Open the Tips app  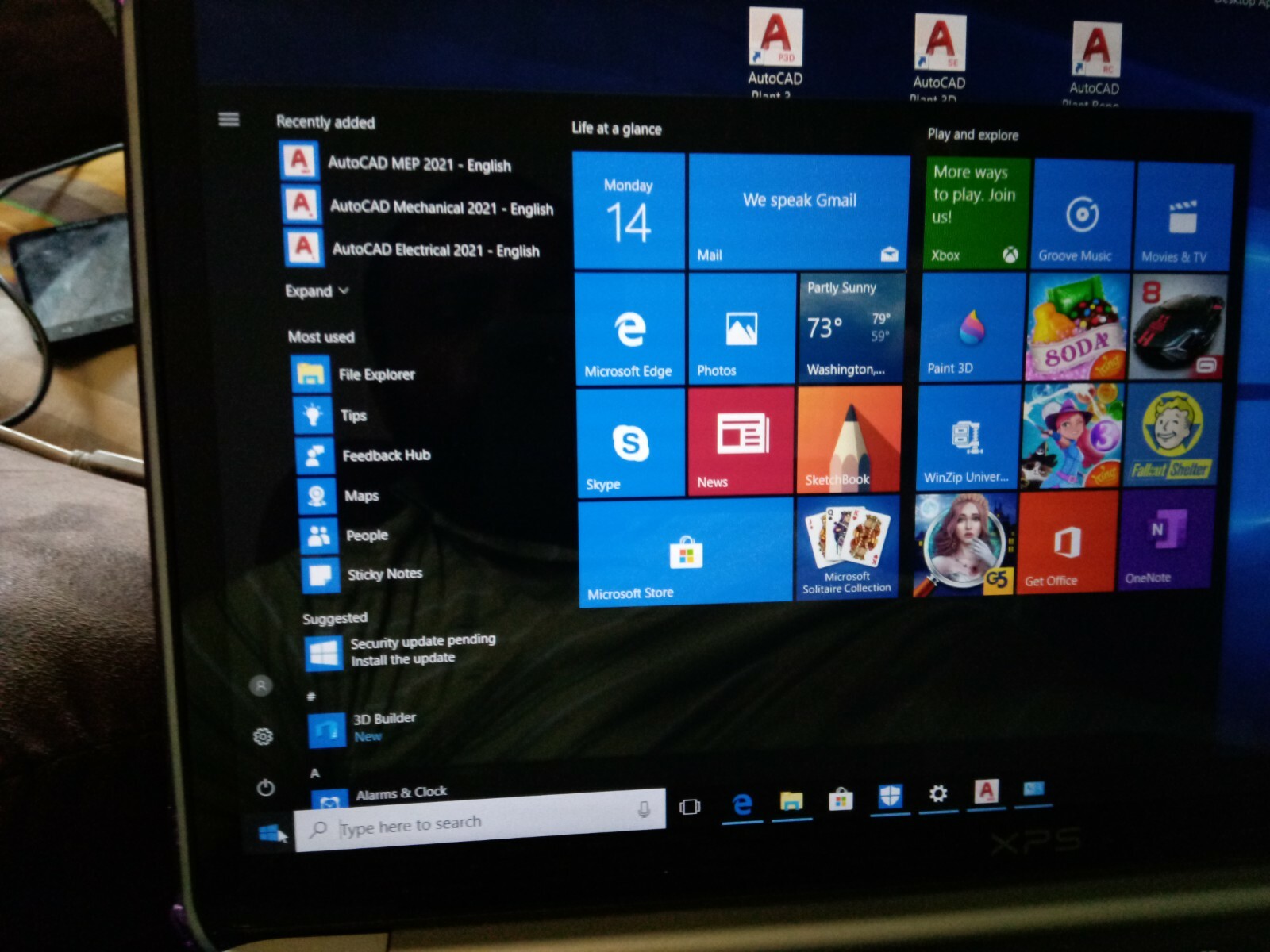(x=332, y=414)
